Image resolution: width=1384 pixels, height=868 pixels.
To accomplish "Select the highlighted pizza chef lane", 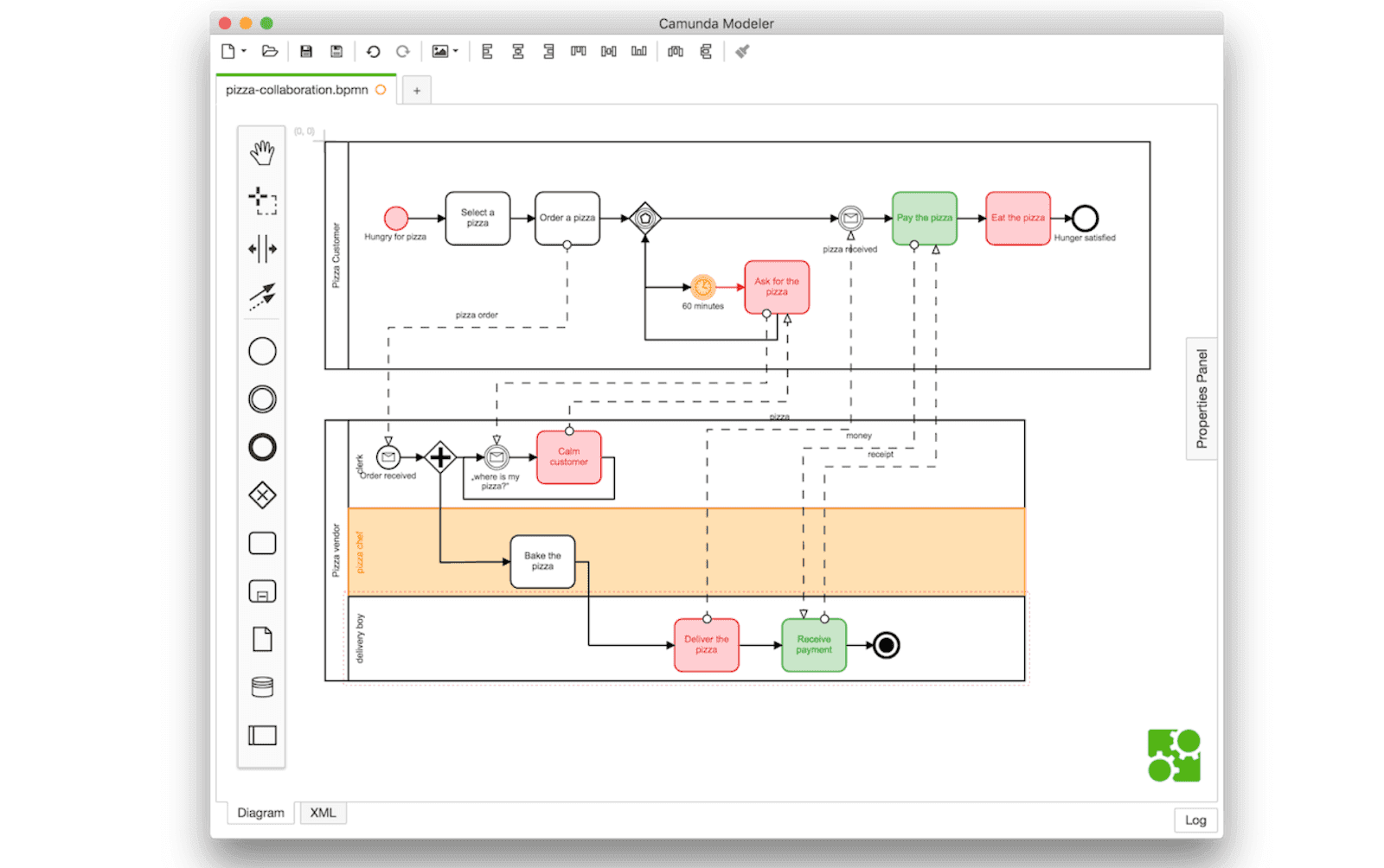I will pos(362,549).
